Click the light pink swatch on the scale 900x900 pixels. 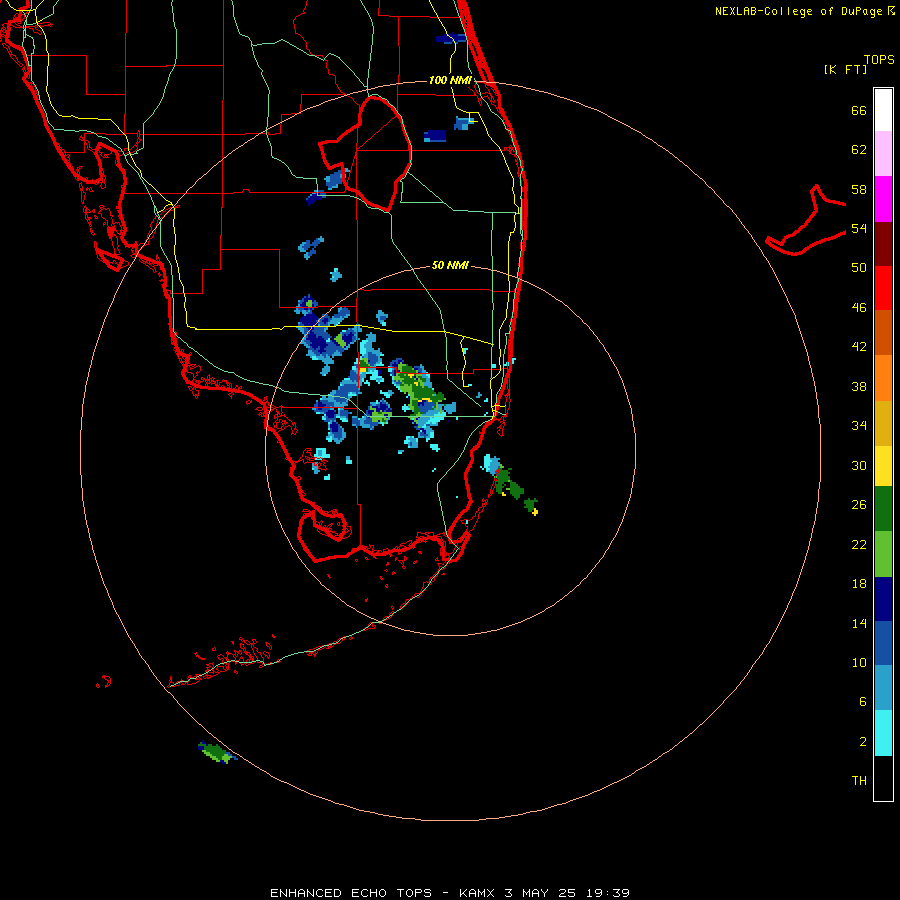click(x=883, y=154)
